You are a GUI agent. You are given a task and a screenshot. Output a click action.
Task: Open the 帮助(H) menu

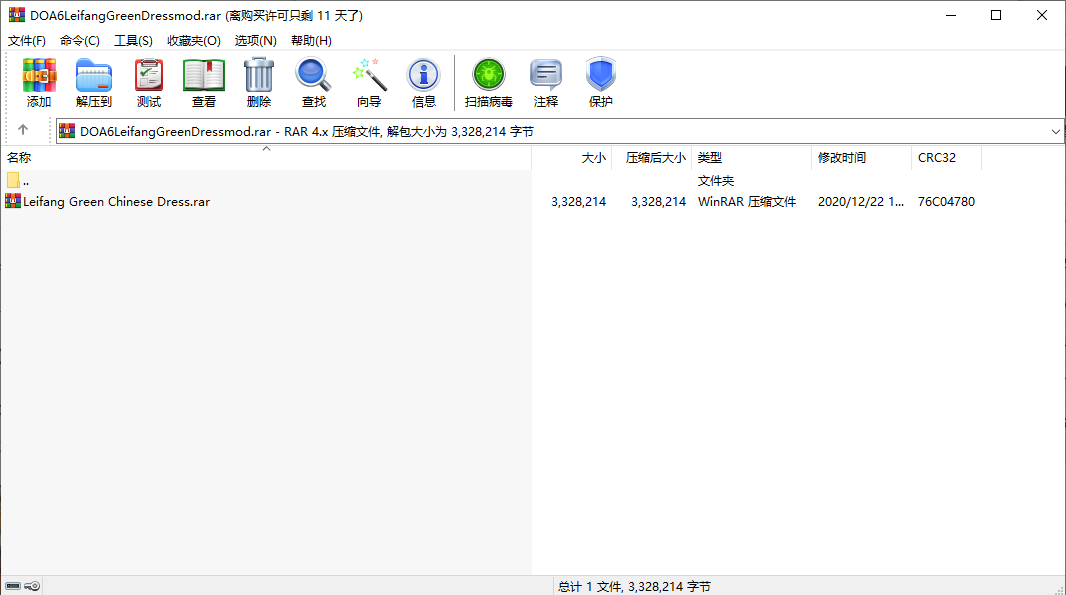pos(311,41)
